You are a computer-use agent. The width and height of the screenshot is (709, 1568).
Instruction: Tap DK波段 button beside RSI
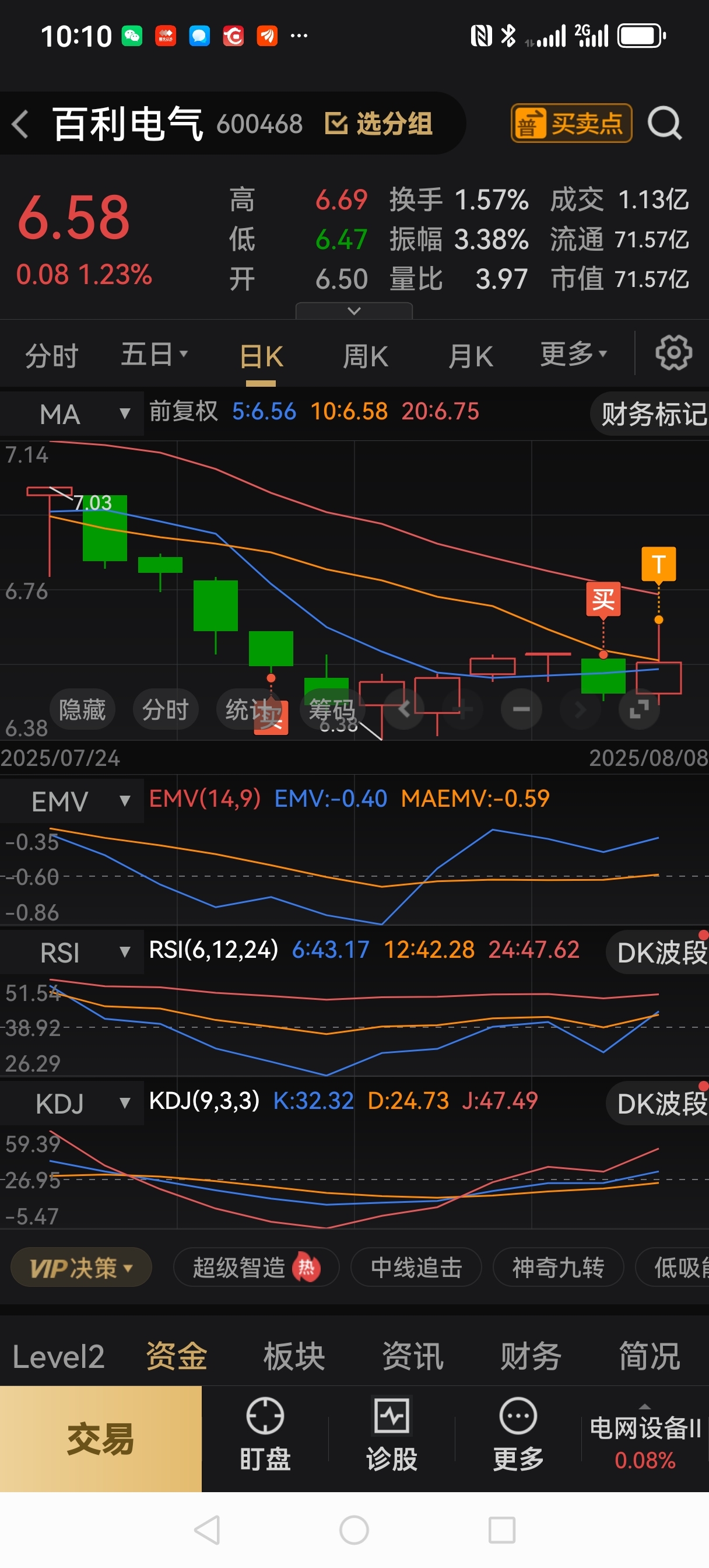[658, 953]
